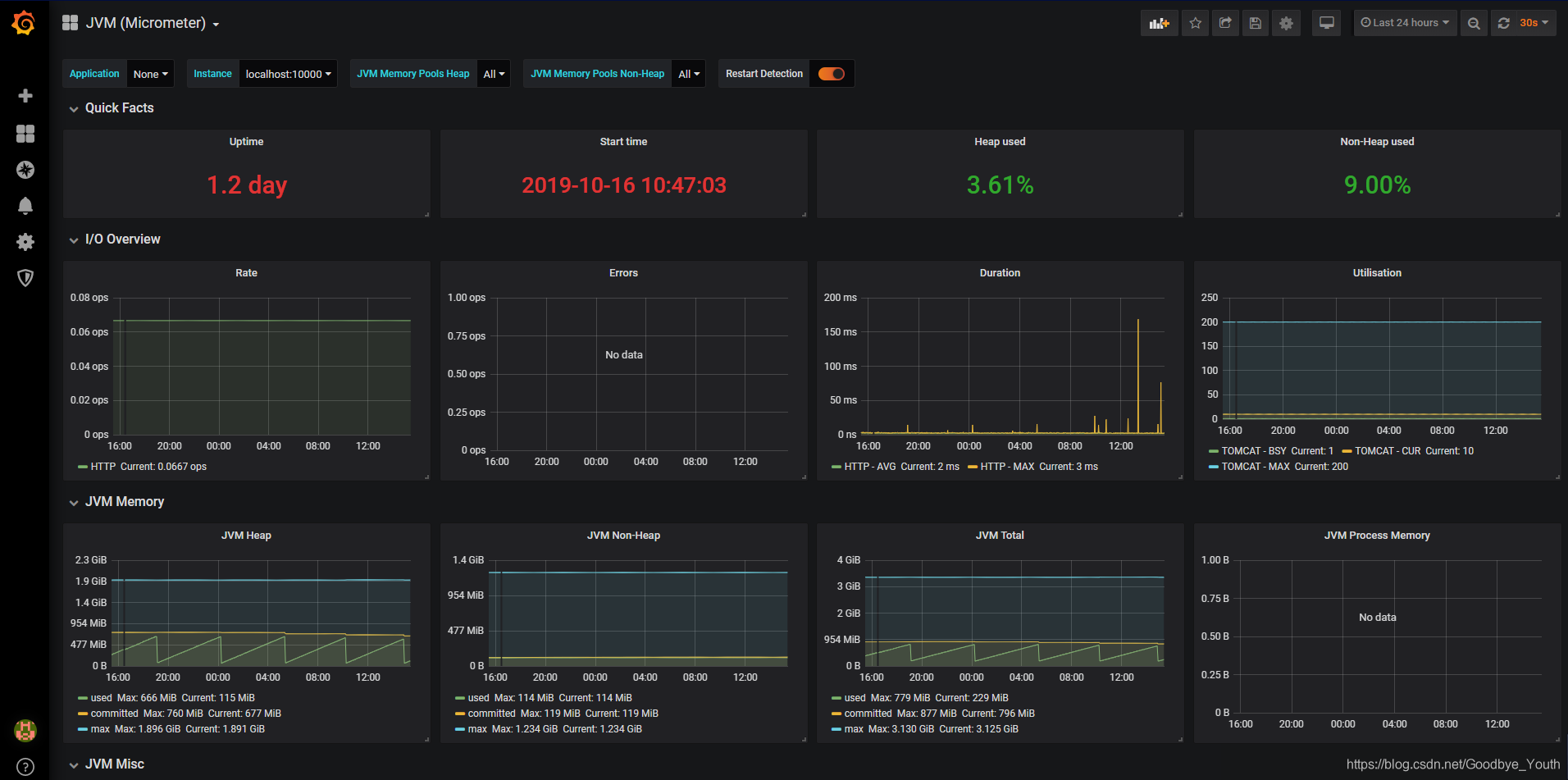
Task: Click the Create plus icon in sidebar
Action: point(25,96)
